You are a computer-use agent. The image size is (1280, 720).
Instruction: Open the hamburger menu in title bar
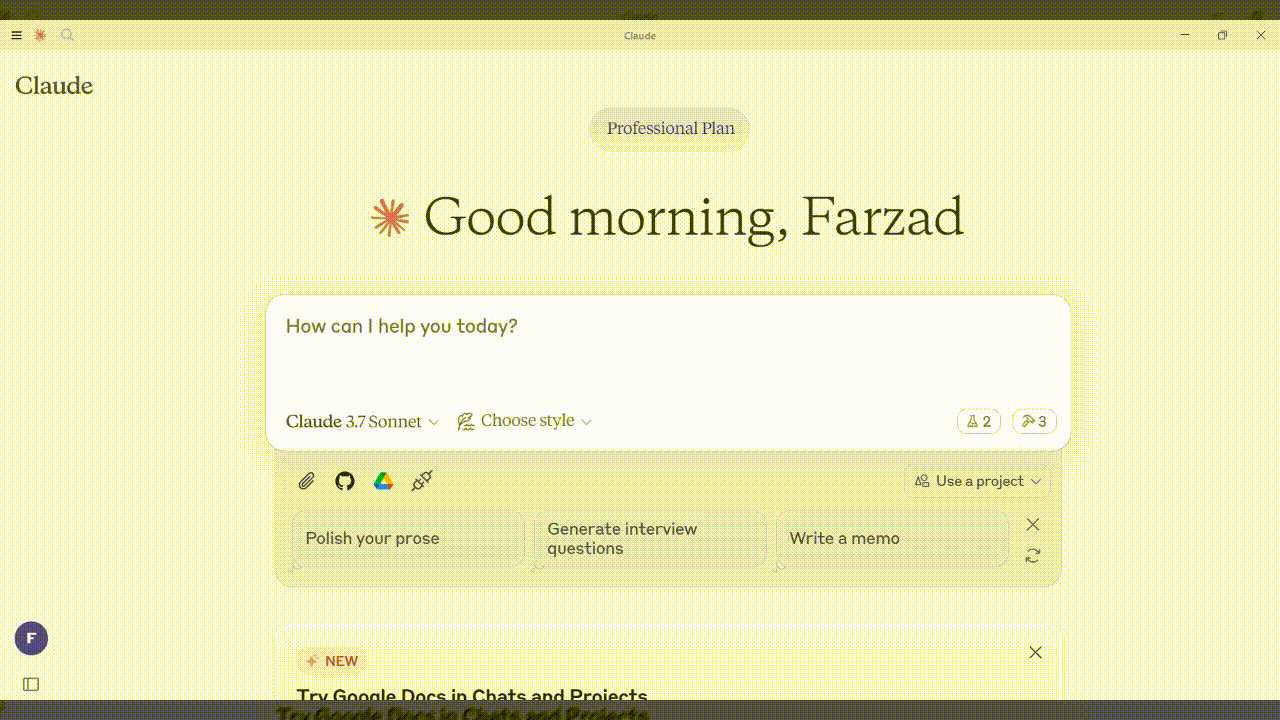pos(16,35)
